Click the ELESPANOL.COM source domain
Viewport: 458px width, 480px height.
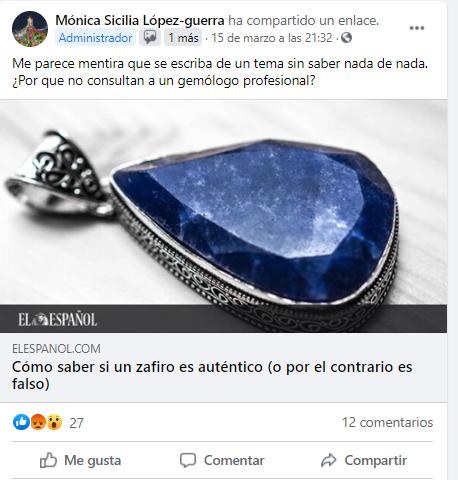click(x=56, y=349)
